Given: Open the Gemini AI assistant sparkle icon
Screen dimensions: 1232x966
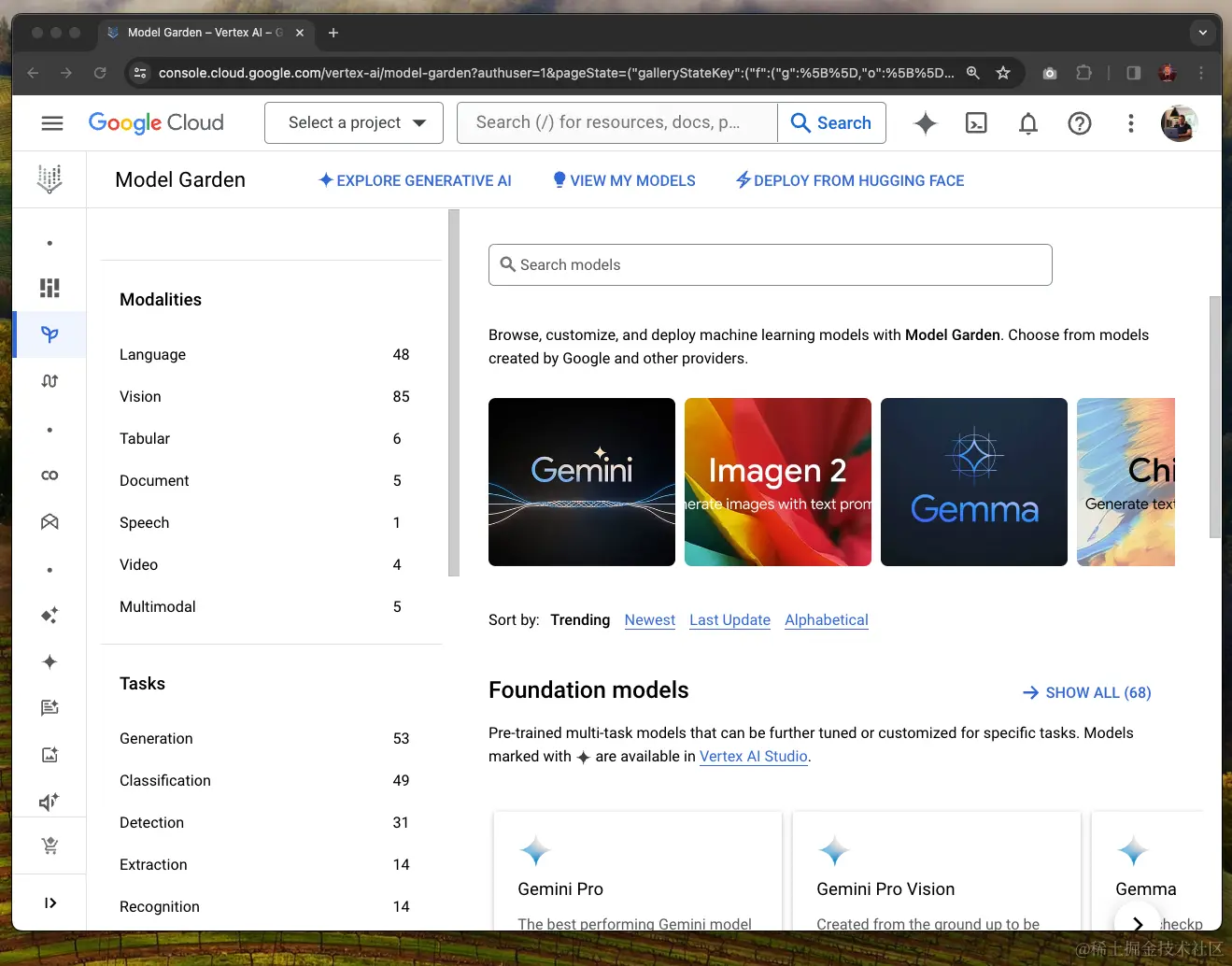Looking at the screenshot, I should pos(926,122).
